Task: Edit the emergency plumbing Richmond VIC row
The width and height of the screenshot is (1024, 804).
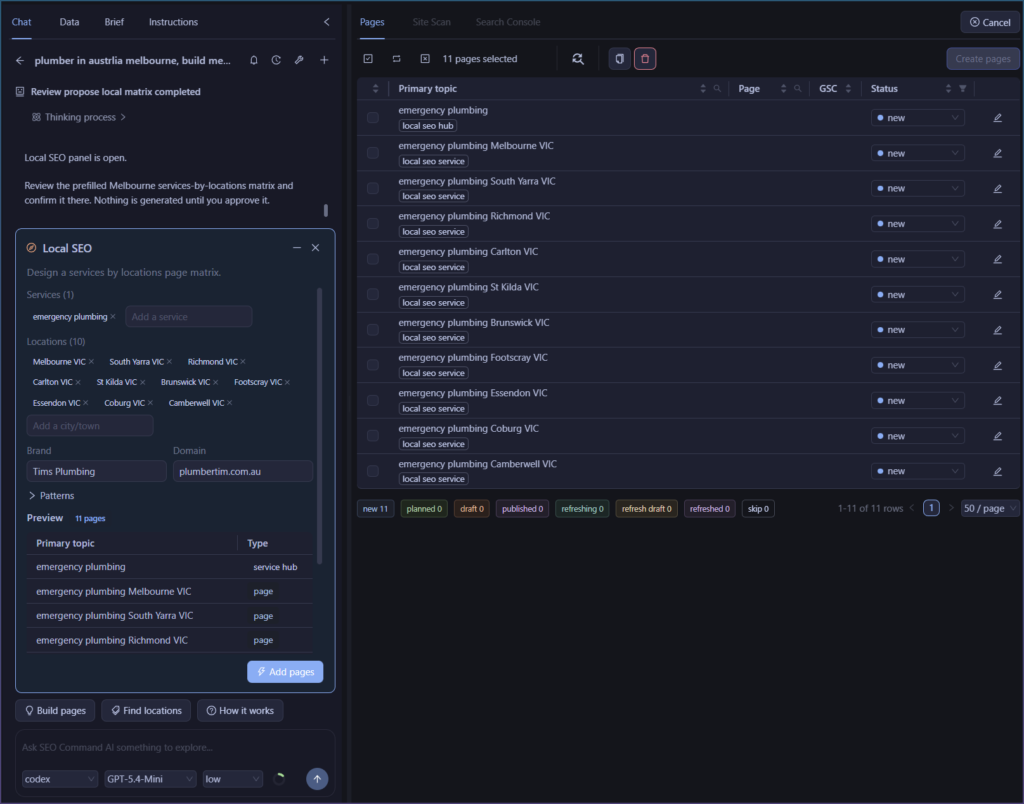Action: click(997, 224)
